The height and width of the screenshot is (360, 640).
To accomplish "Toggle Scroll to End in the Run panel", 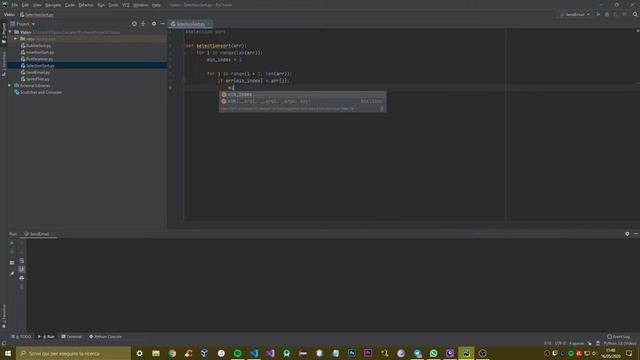I will (x=22, y=269).
